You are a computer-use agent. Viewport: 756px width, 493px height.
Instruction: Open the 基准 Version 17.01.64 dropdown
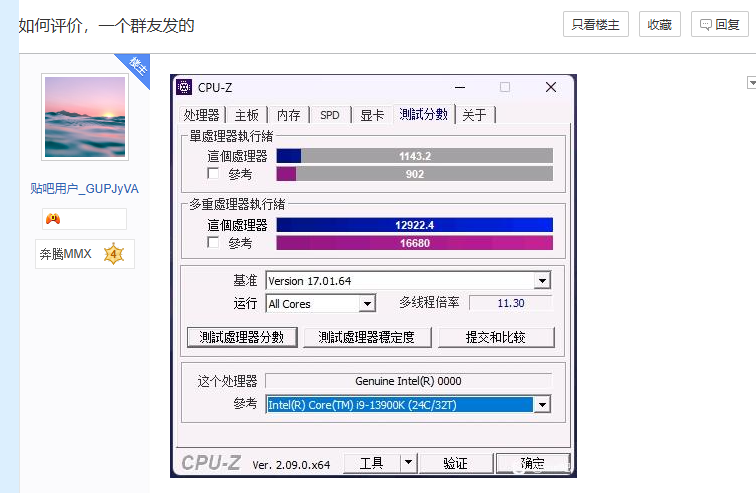[542, 280]
